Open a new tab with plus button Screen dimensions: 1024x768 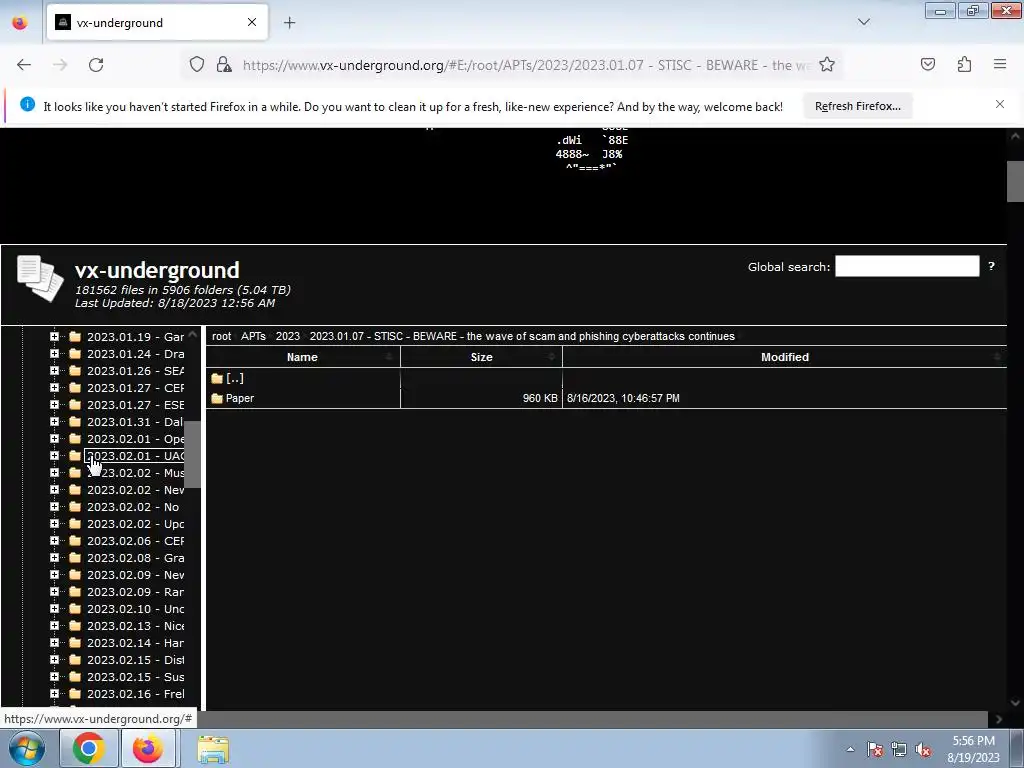click(289, 23)
